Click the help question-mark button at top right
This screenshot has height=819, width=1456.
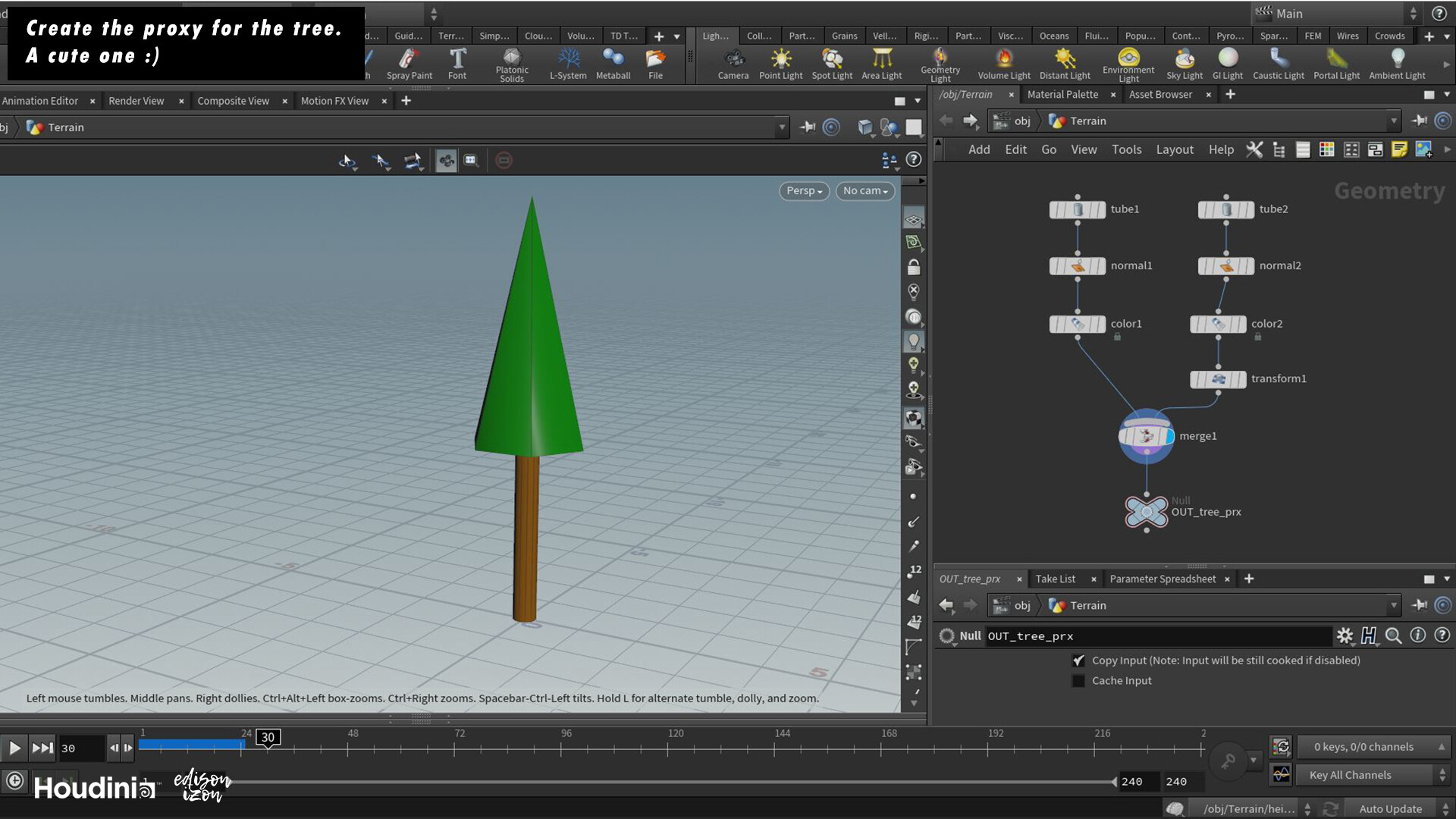(x=1439, y=13)
